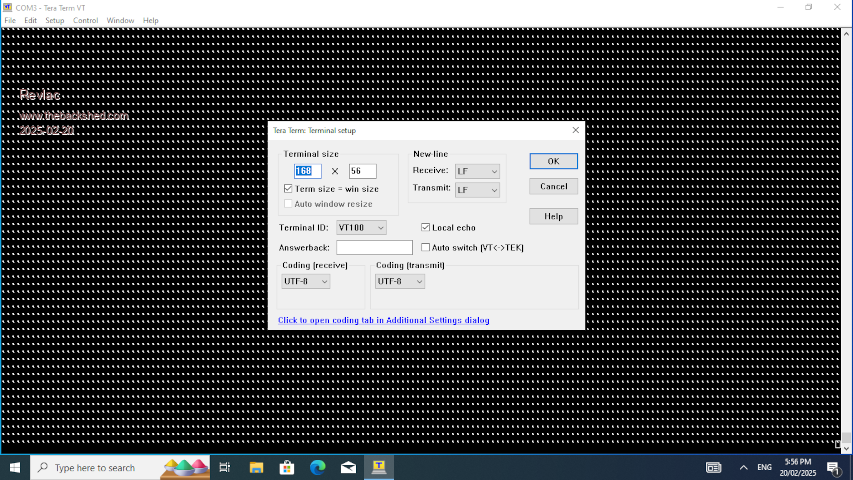Viewport: 853px width, 480px height.
Task: Open the Windows Start menu
Action: 15,467
